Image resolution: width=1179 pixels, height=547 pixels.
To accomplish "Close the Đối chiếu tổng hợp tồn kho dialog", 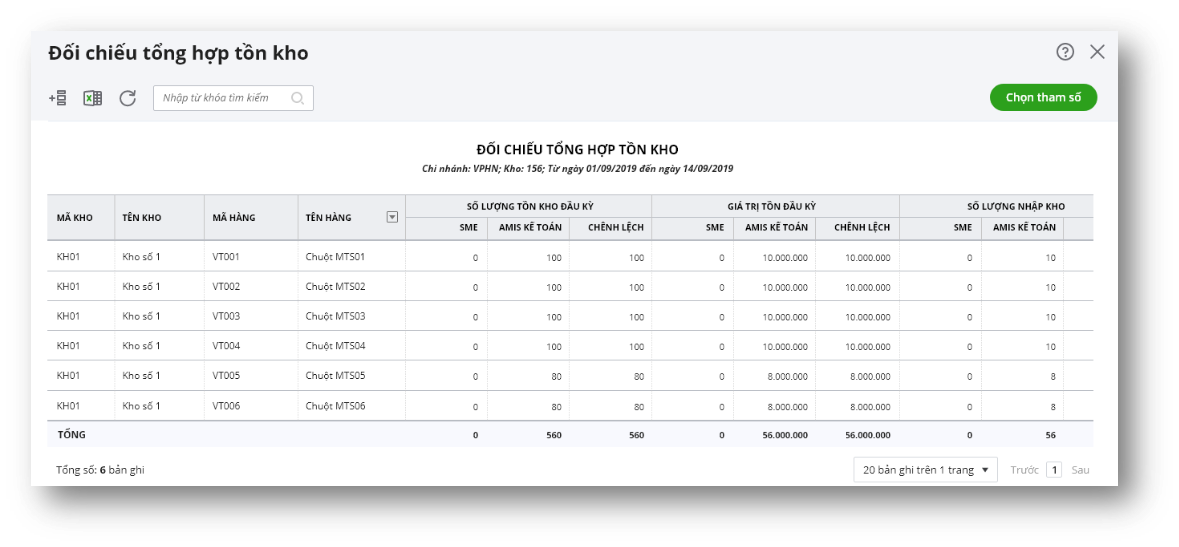I will tap(1098, 52).
